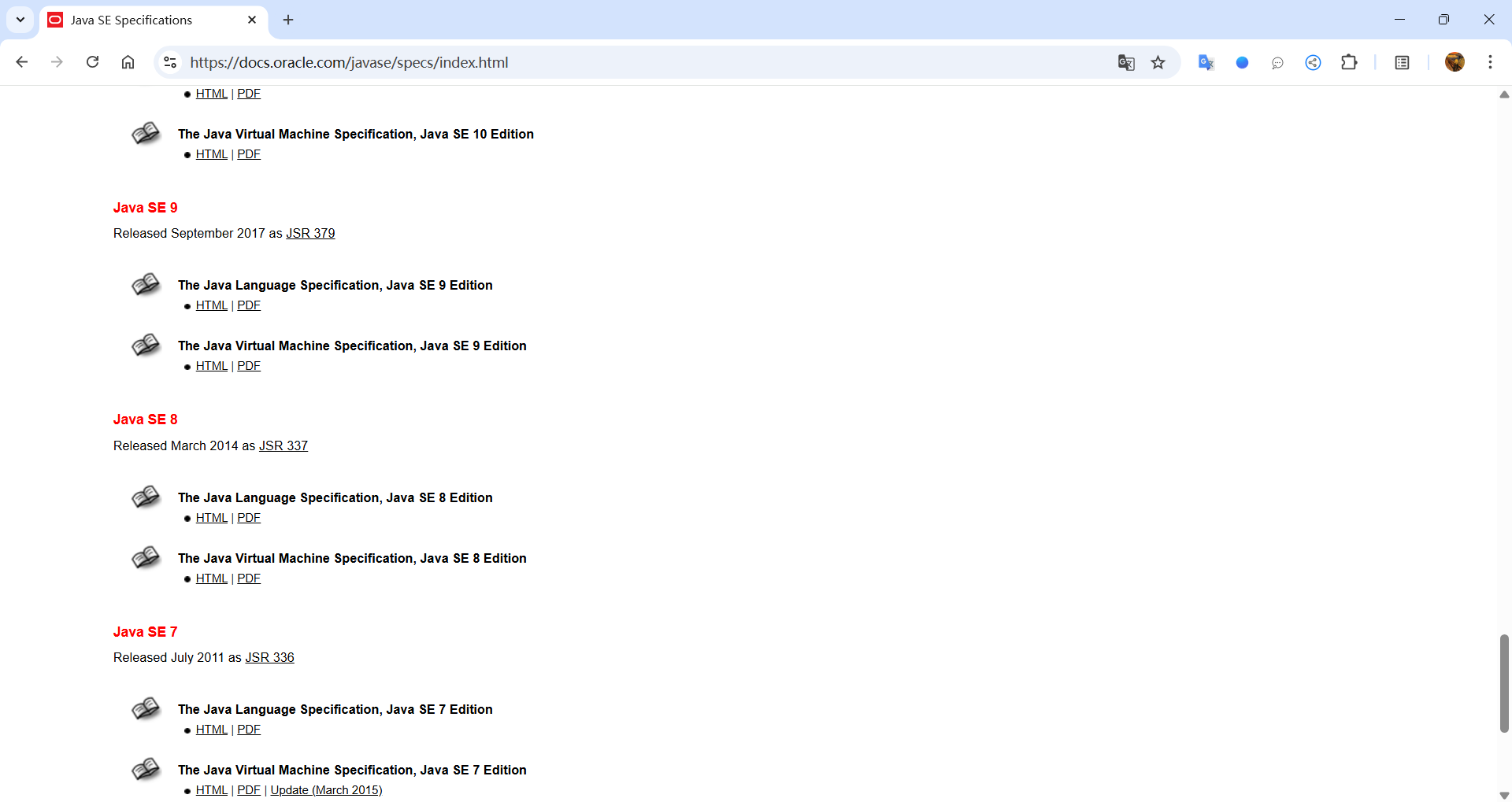This screenshot has height=802, width=1512.
Task: Click book icon beside JVM Spec SE 7
Action: [x=146, y=770]
